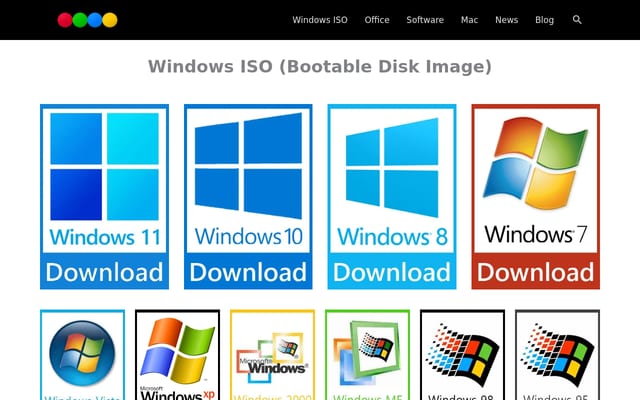The width and height of the screenshot is (640, 400).
Task: Click the Windows 11 logo image
Action: tap(104, 167)
